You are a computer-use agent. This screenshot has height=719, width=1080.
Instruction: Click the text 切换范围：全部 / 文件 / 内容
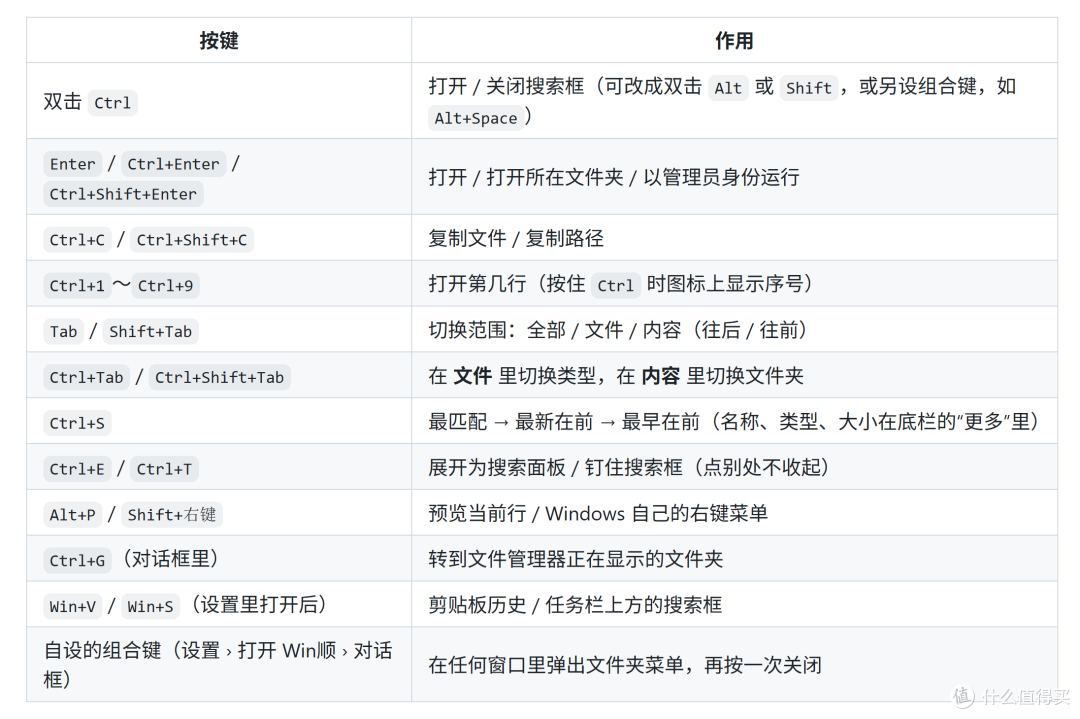[x=554, y=330]
